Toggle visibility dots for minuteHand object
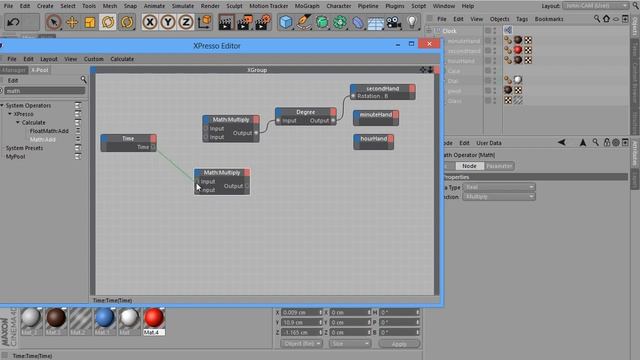 494,41
